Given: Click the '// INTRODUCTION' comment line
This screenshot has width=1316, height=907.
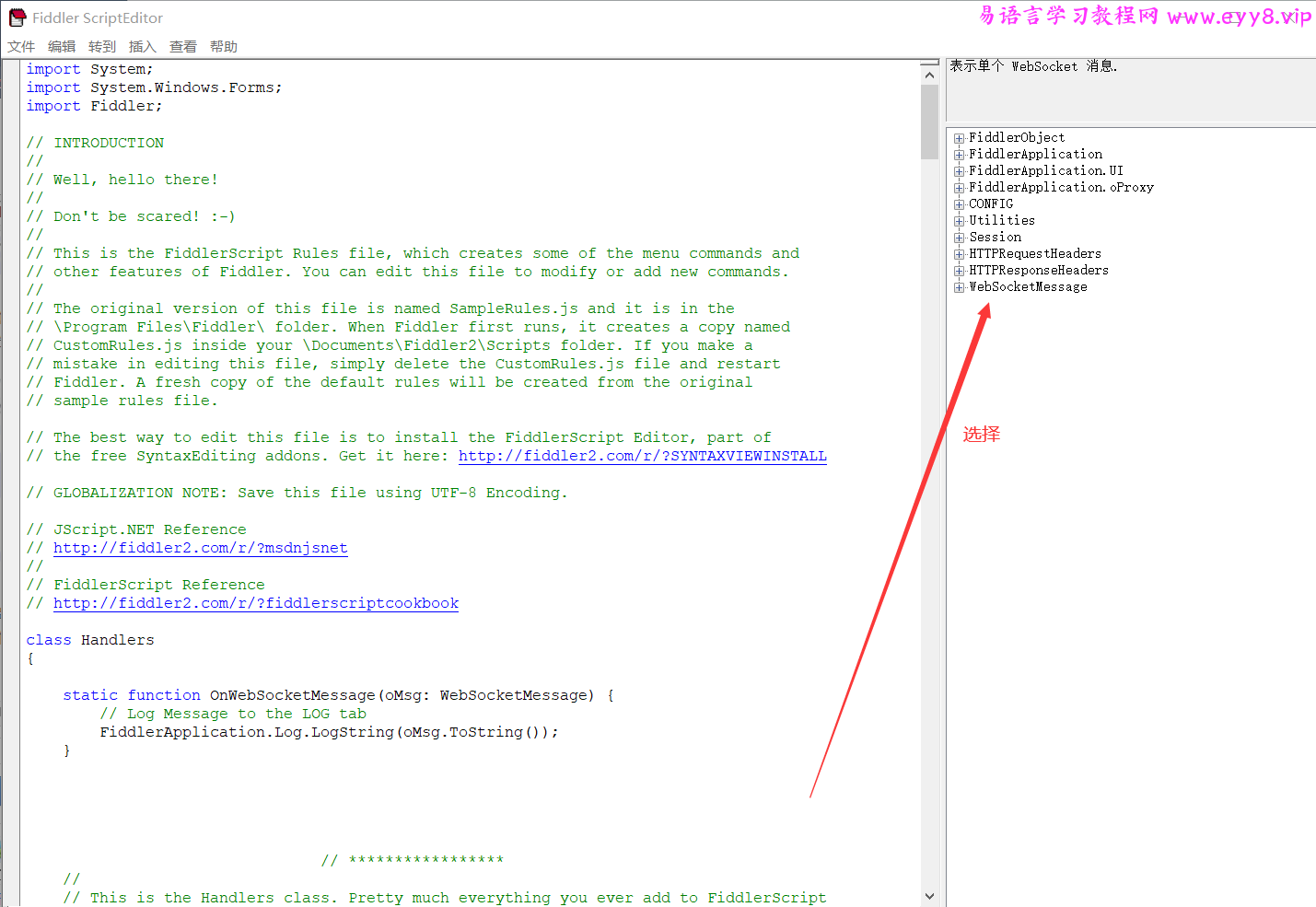Looking at the screenshot, I should tap(95, 143).
